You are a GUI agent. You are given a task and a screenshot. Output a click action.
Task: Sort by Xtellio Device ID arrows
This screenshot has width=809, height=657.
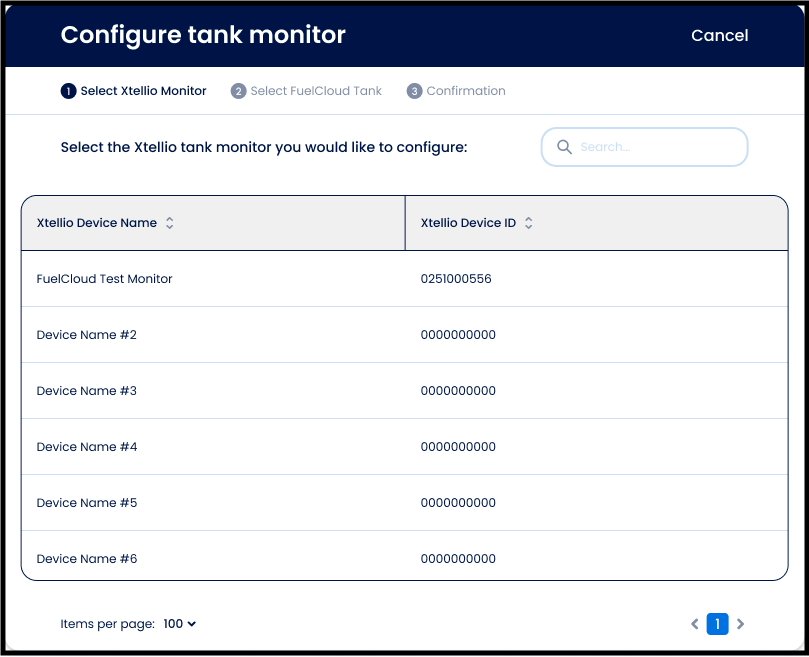pyautogui.click(x=529, y=223)
